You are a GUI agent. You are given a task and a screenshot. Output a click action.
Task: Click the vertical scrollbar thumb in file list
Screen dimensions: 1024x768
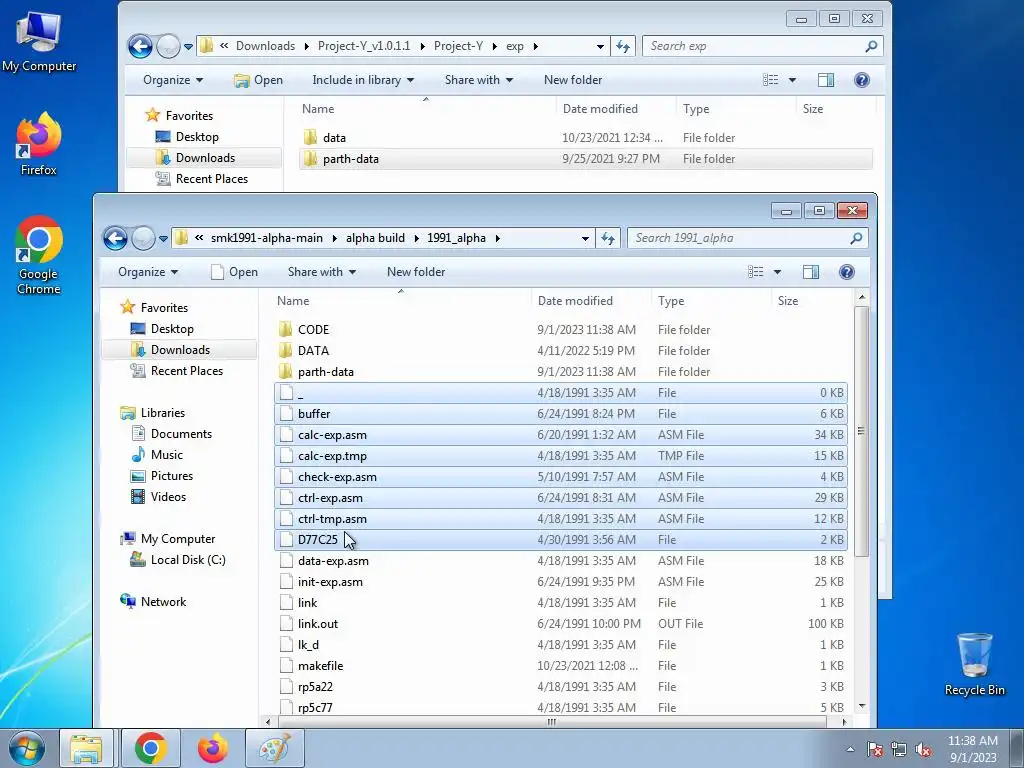[861, 431]
